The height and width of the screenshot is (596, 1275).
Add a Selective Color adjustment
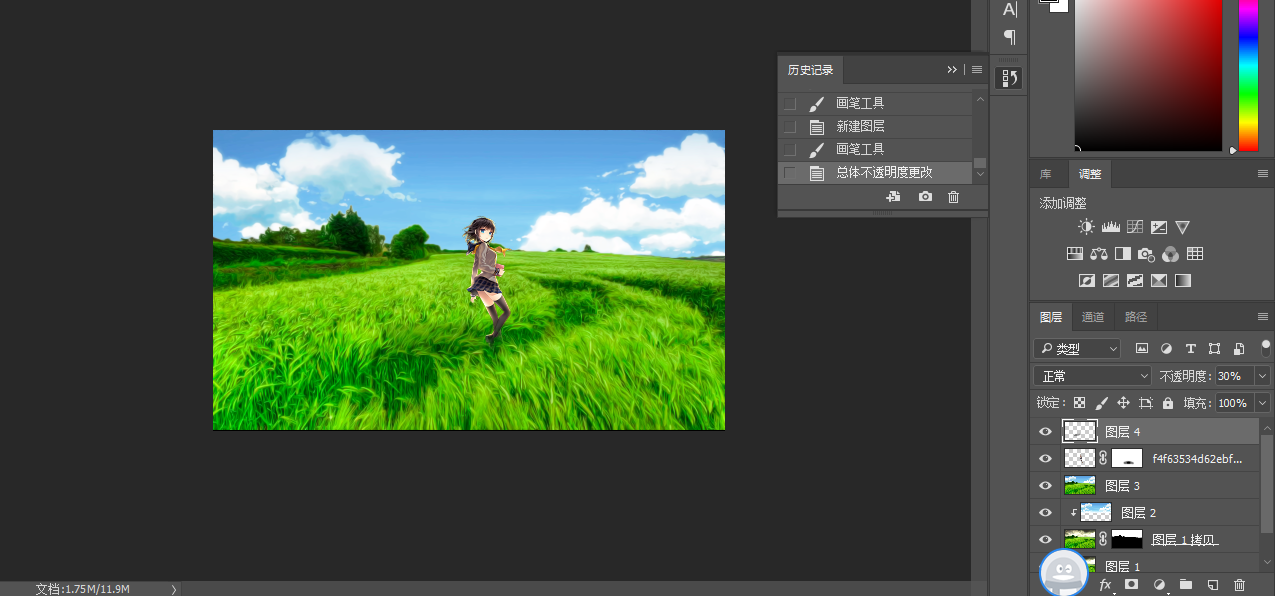coord(1159,281)
